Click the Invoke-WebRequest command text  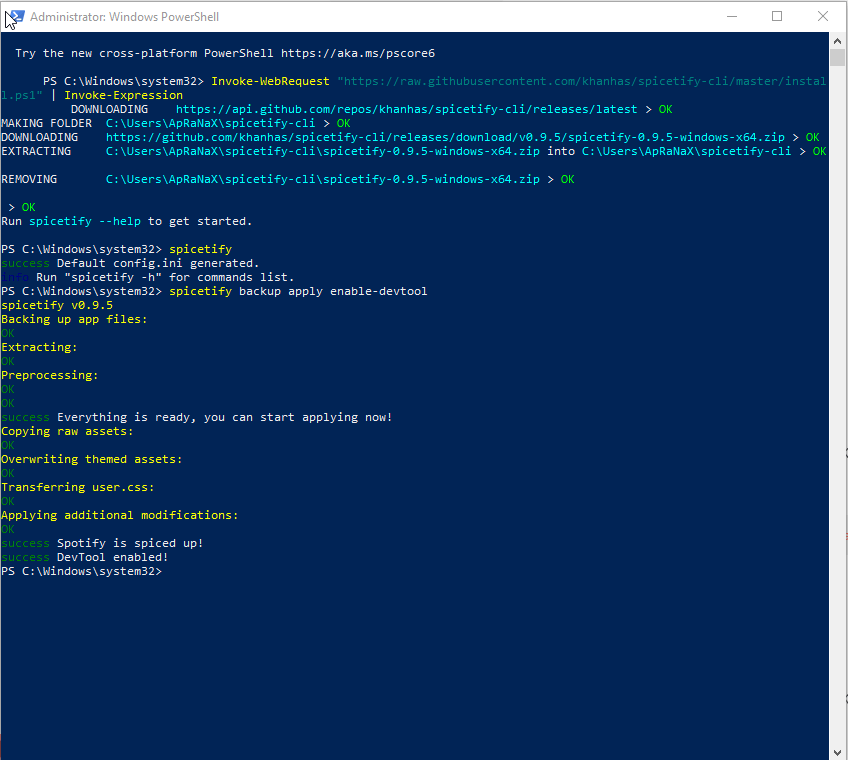click(270, 81)
